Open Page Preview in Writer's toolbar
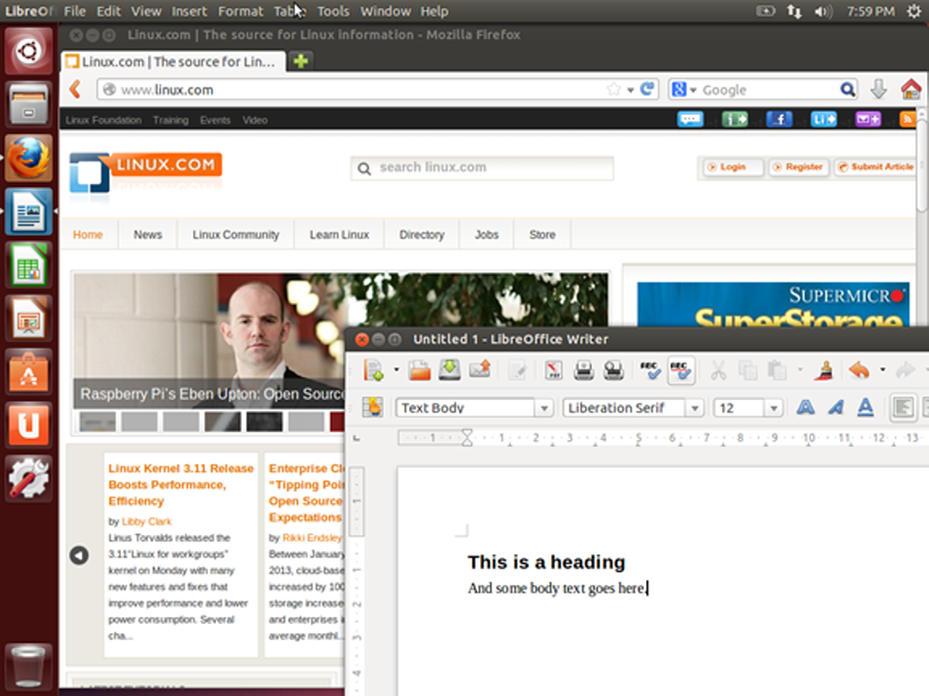Screen dimensions: 929x696 click(613, 371)
